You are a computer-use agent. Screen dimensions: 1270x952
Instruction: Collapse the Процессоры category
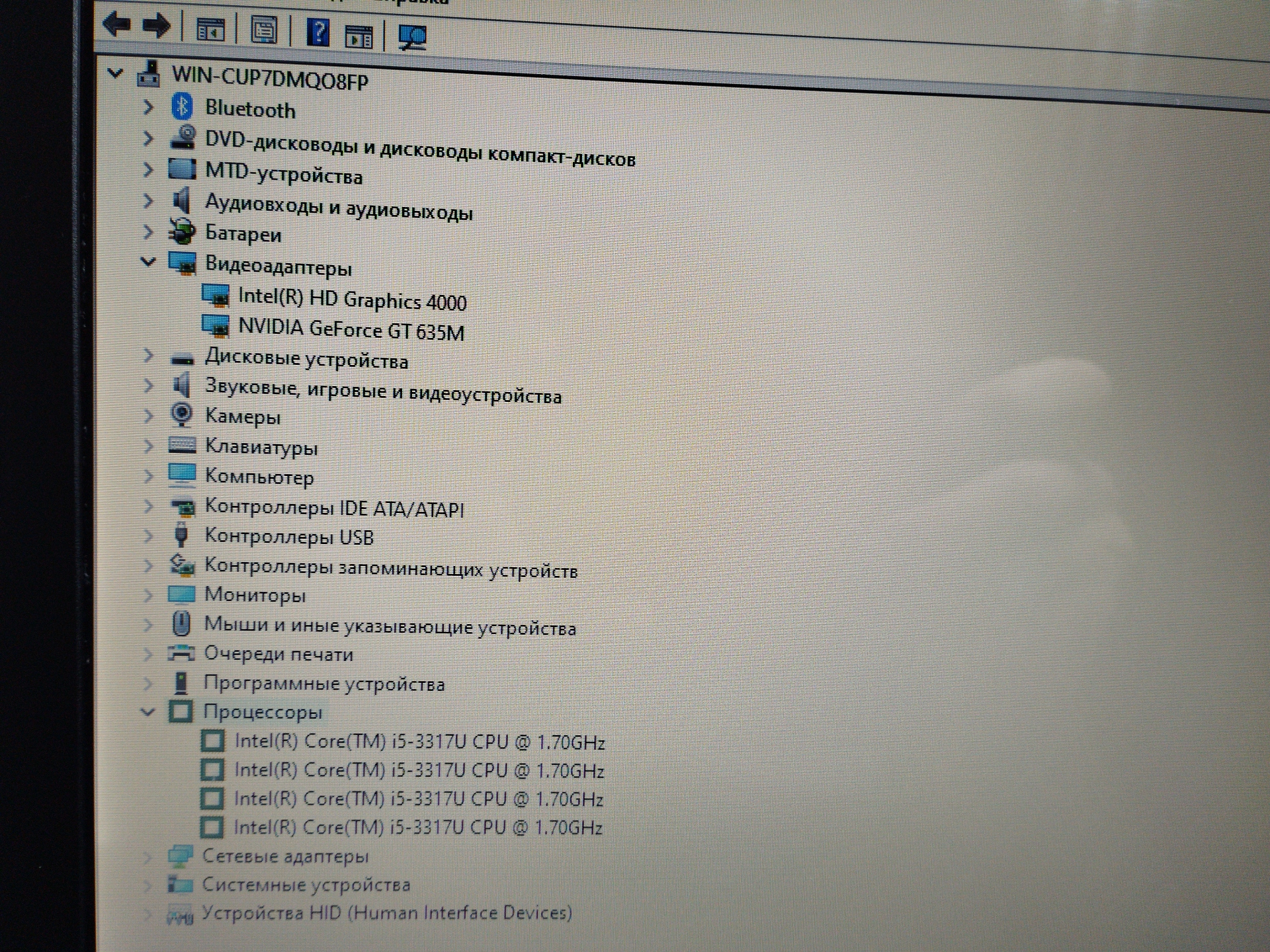pos(148,712)
